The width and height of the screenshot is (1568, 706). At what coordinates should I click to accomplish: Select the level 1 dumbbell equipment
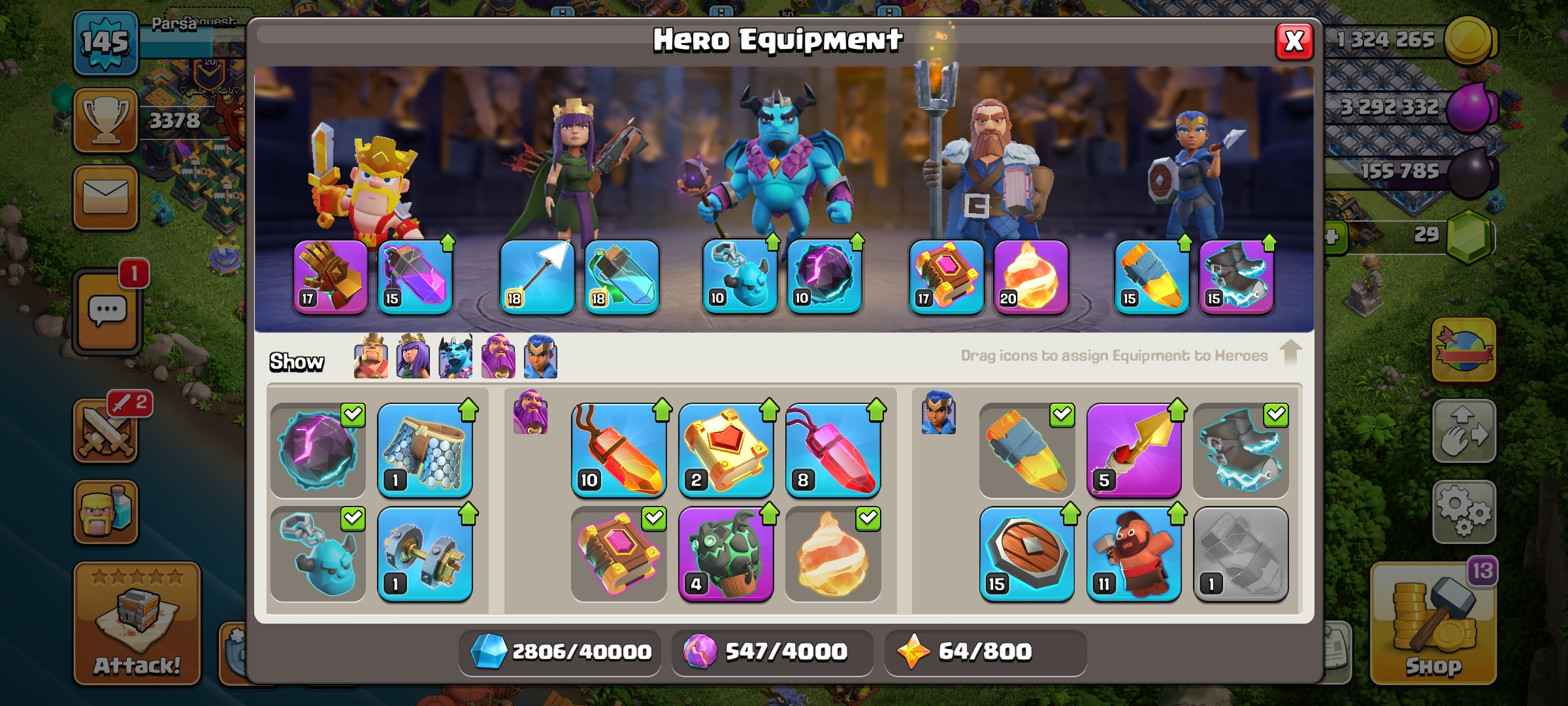425,554
